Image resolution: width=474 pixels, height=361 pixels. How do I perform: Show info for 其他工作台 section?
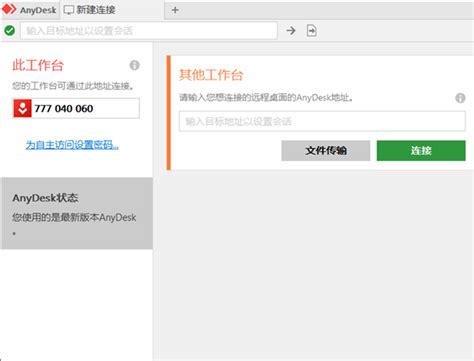coord(460,98)
